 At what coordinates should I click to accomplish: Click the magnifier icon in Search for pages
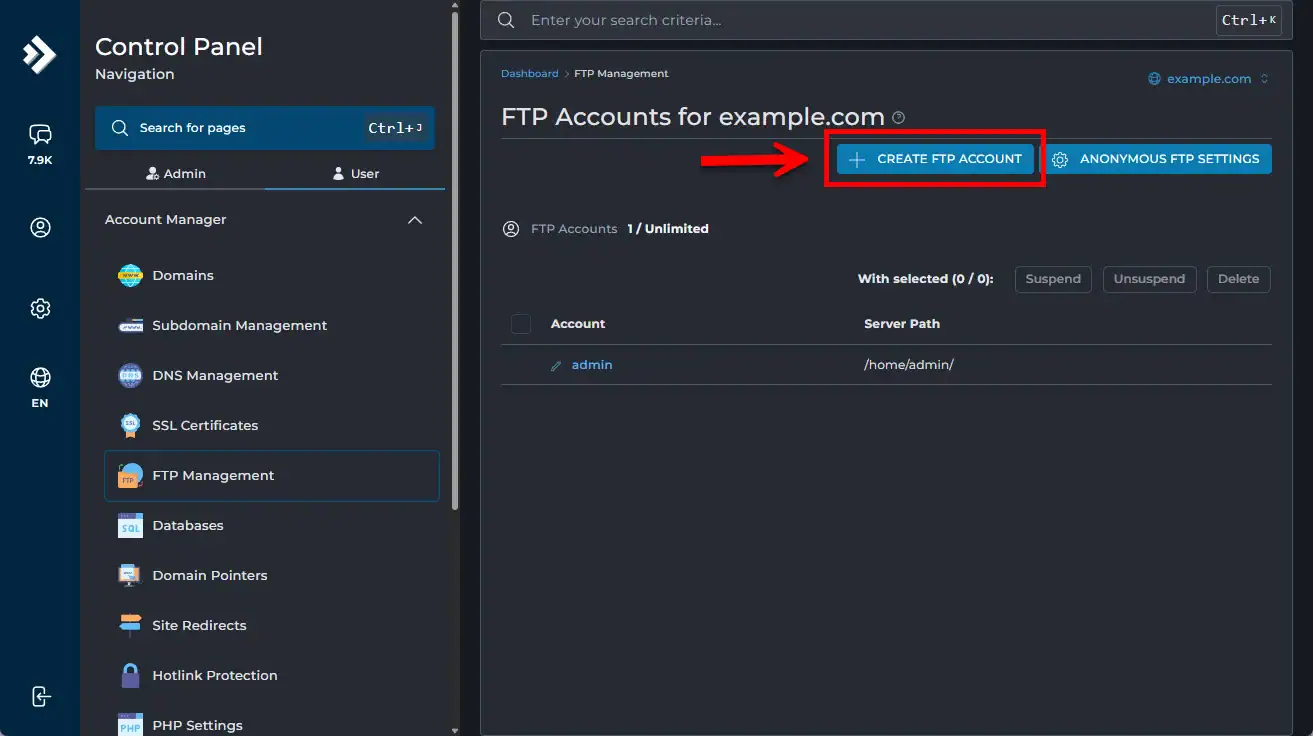coord(120,128)
